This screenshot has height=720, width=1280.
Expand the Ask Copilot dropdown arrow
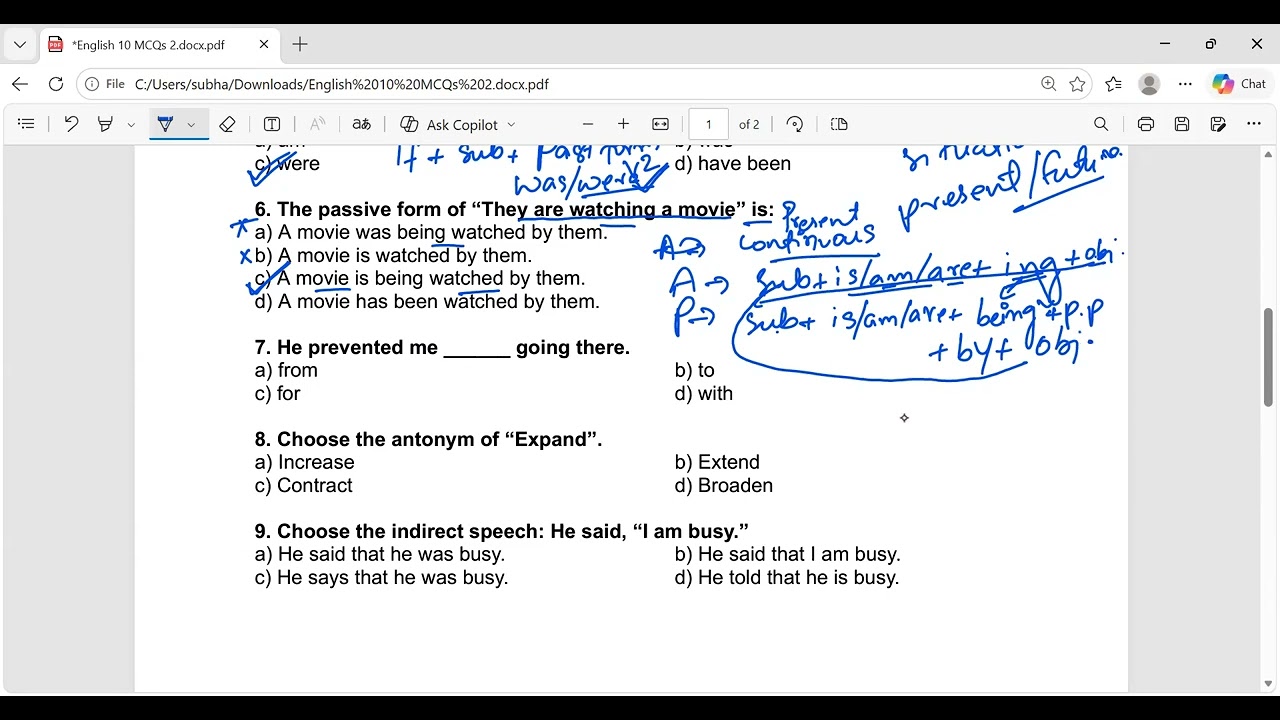pos(511,125)
